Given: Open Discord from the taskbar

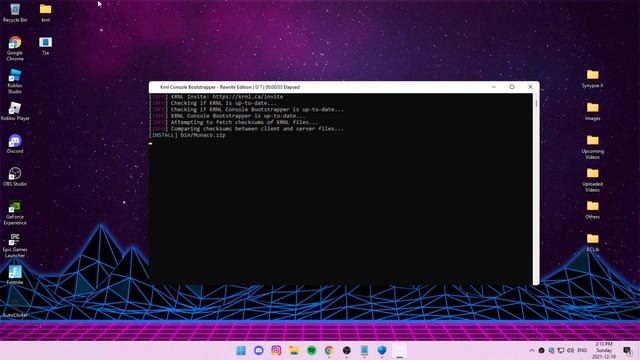Looking at the screenshot, I should [259, 350].
